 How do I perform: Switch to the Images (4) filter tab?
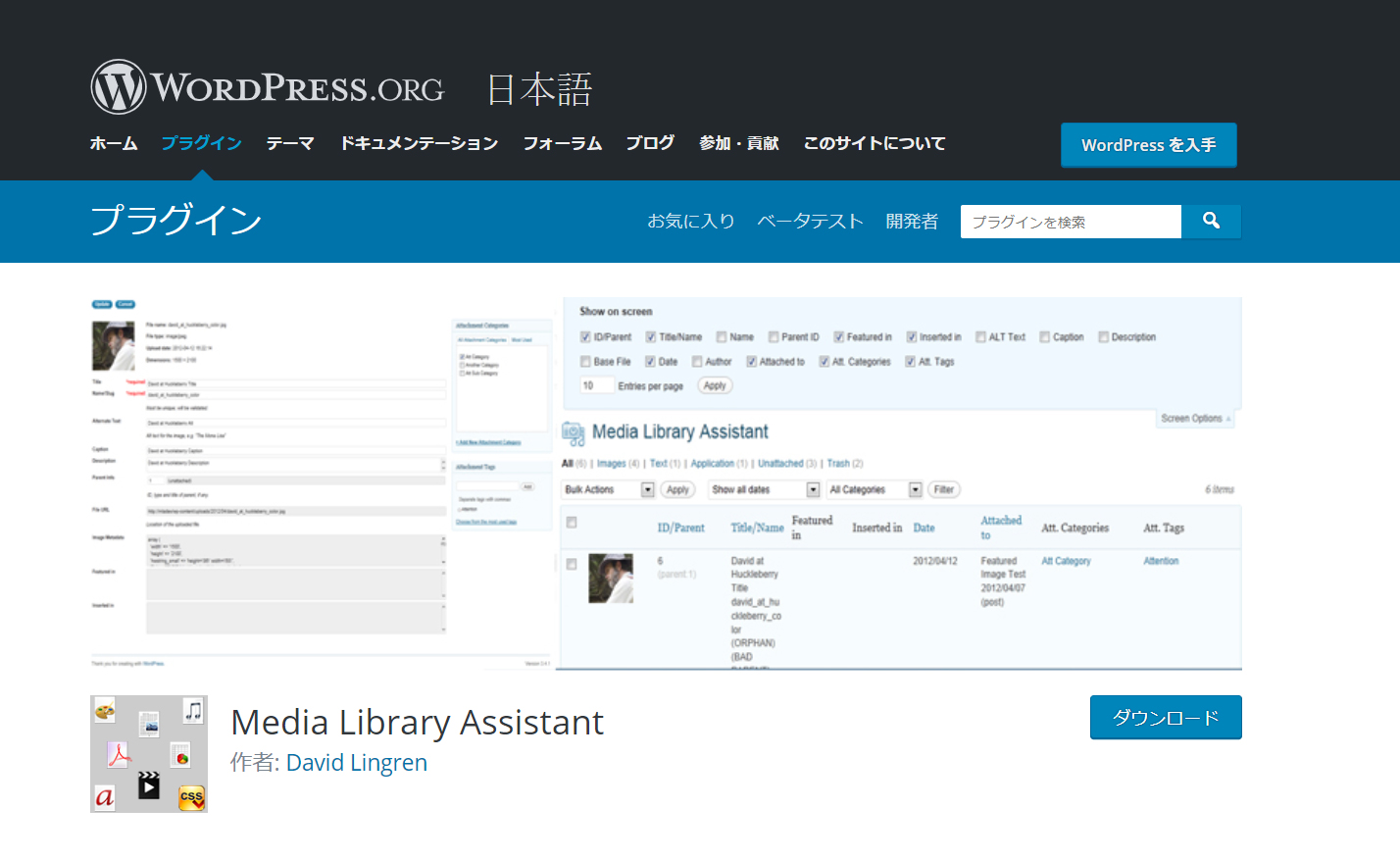613,463
